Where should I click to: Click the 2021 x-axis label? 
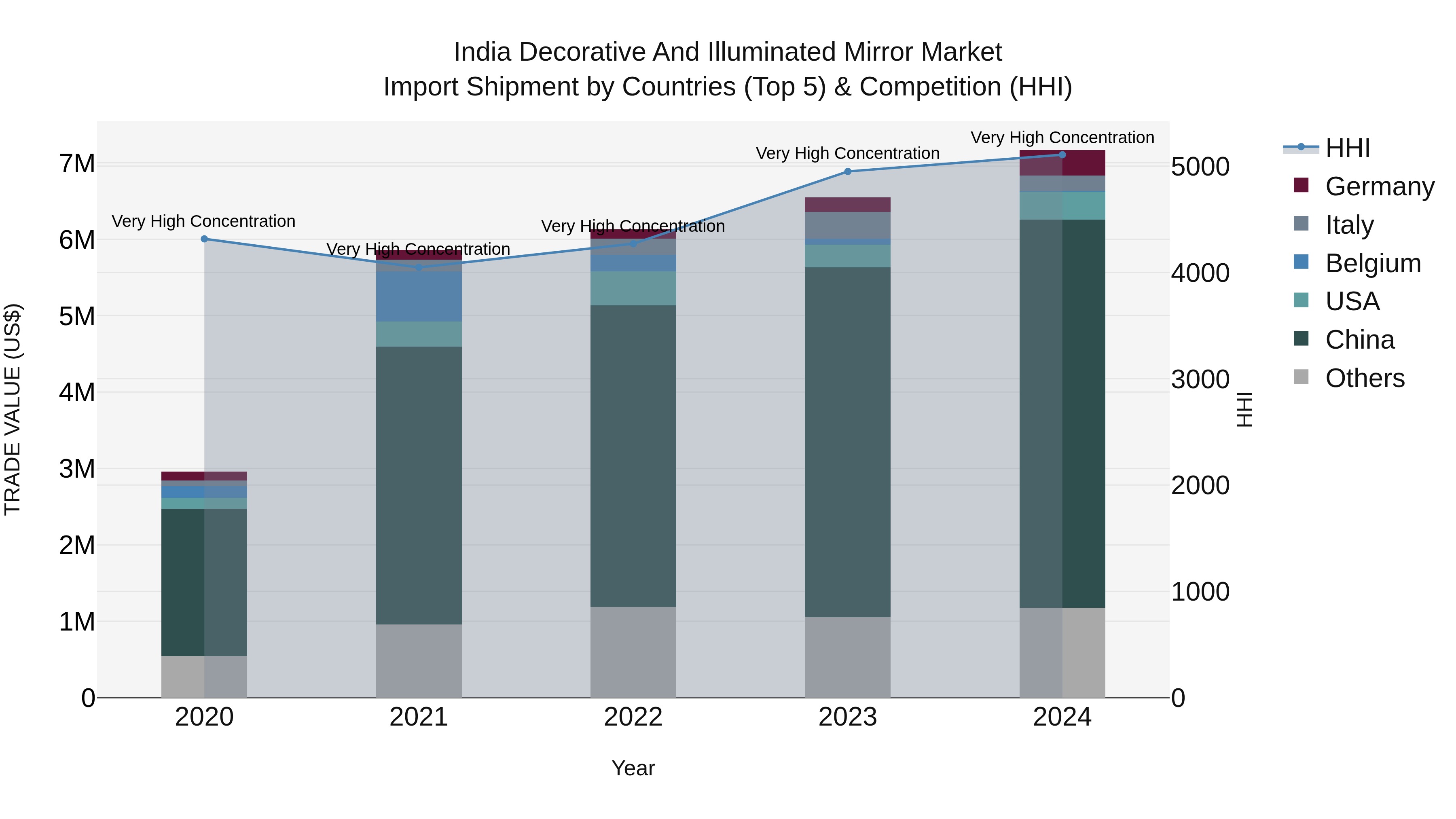point(419,717)
